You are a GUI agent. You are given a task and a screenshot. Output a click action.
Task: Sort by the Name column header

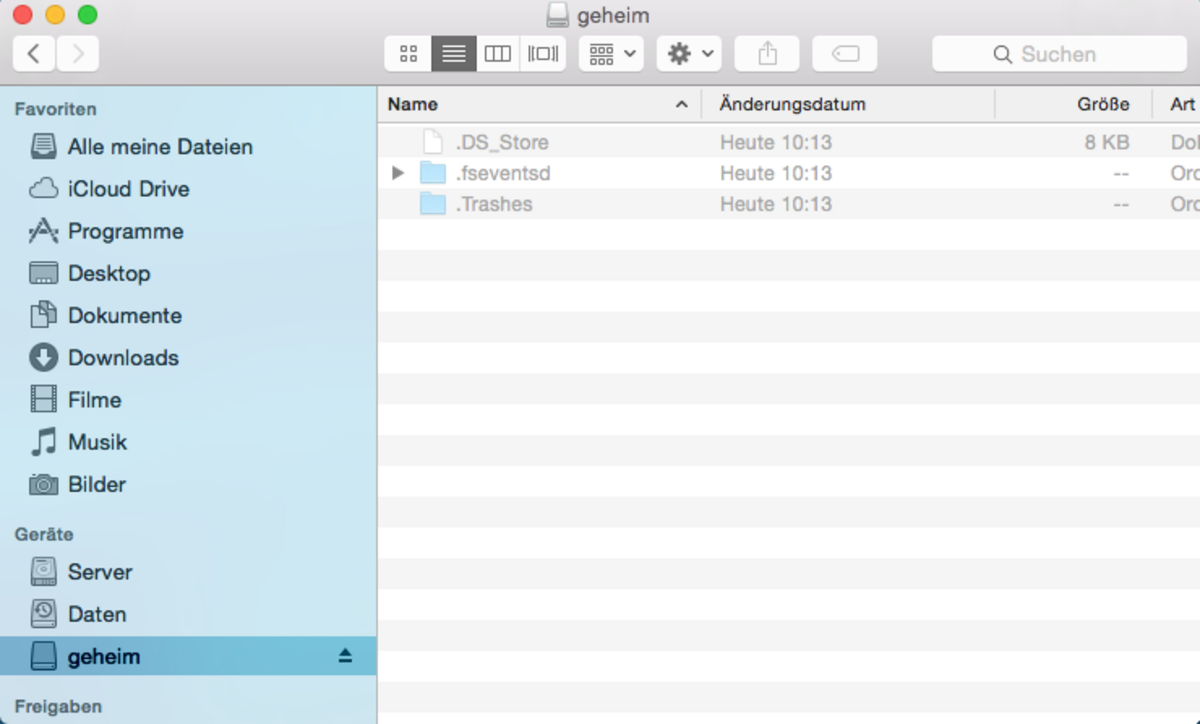(x=530, y=104)
